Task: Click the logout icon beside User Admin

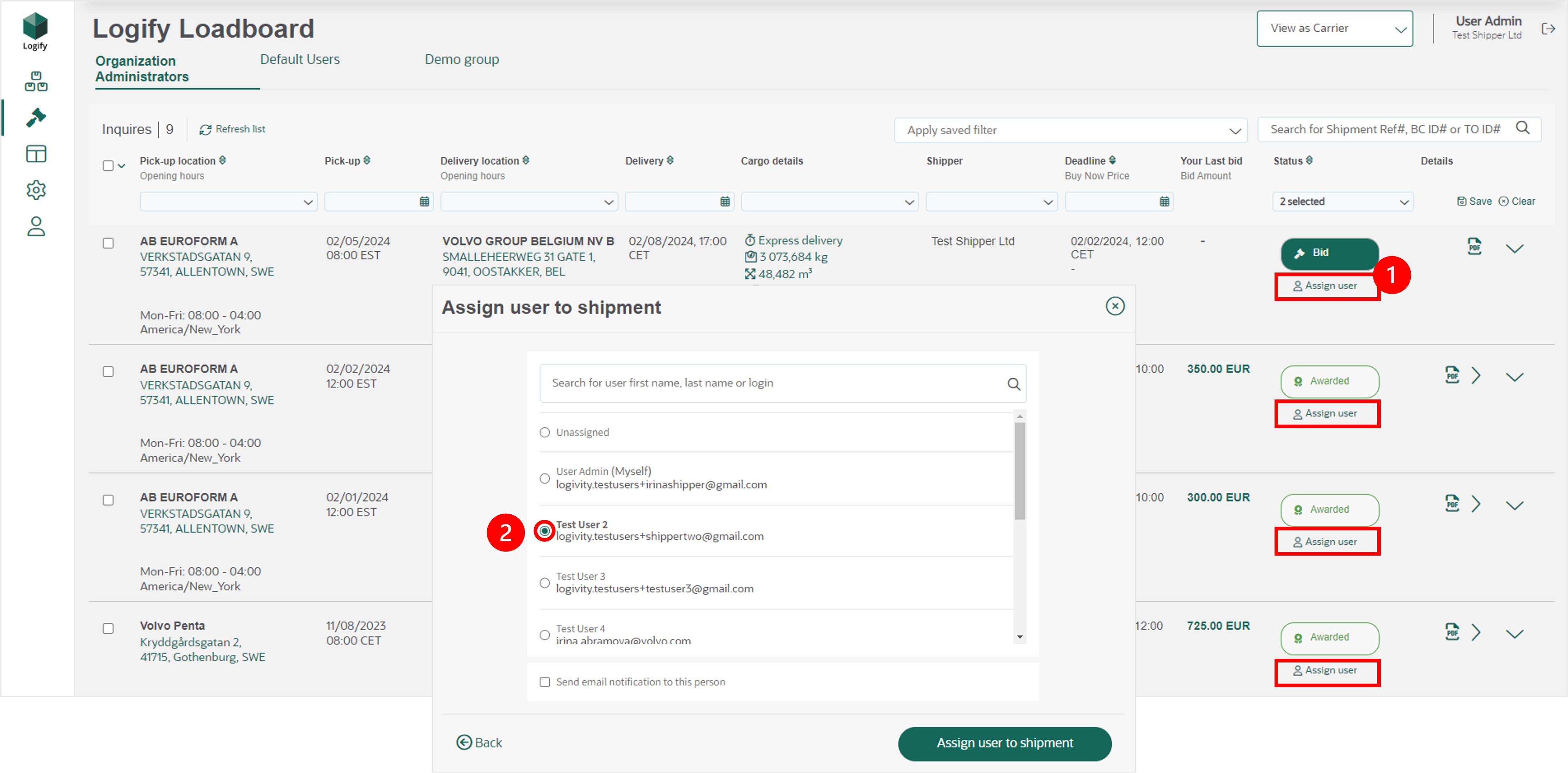Action: (1548, 28)
